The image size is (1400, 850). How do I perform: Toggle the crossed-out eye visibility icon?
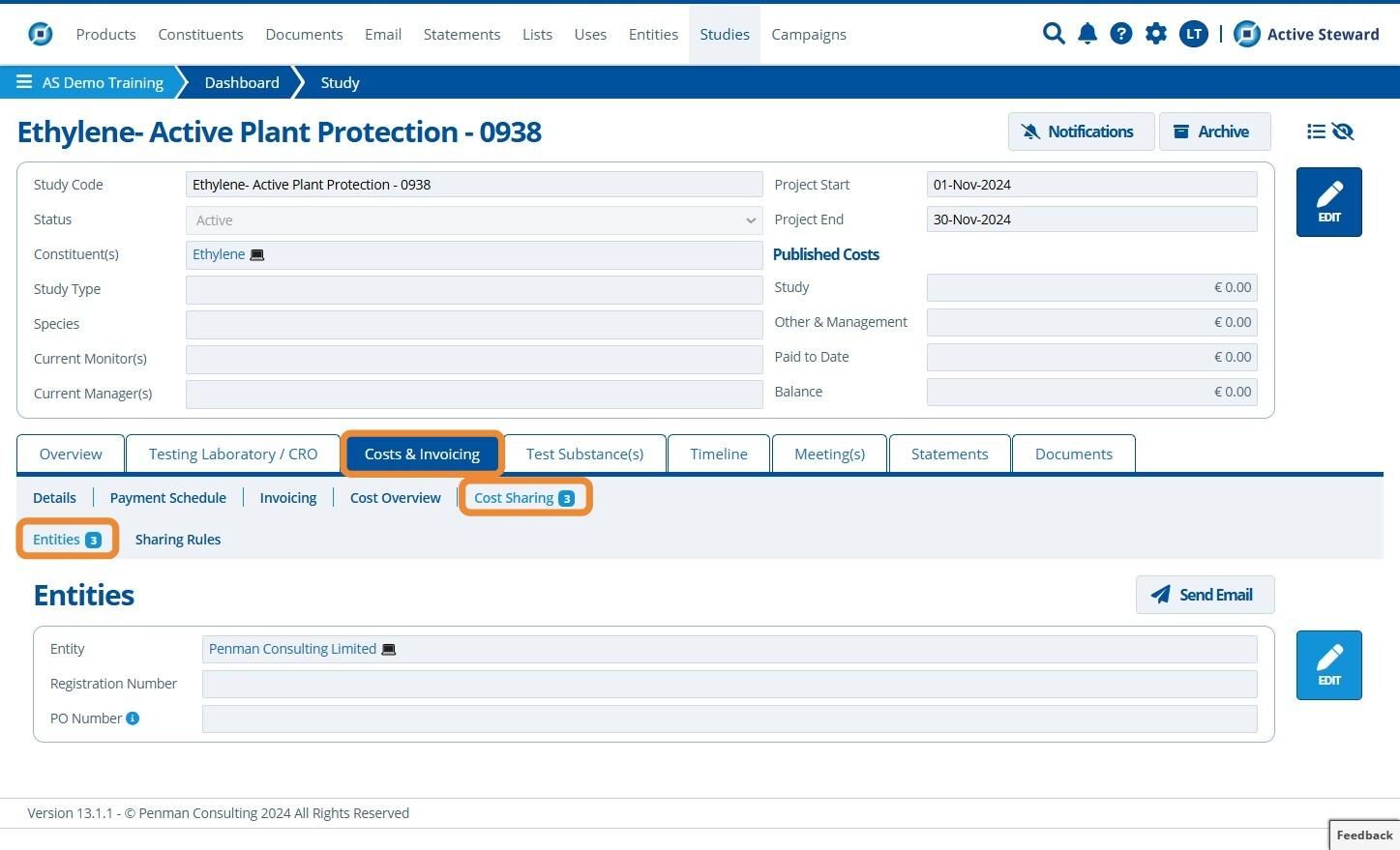pyautogui.click(x=1343, y=132)
